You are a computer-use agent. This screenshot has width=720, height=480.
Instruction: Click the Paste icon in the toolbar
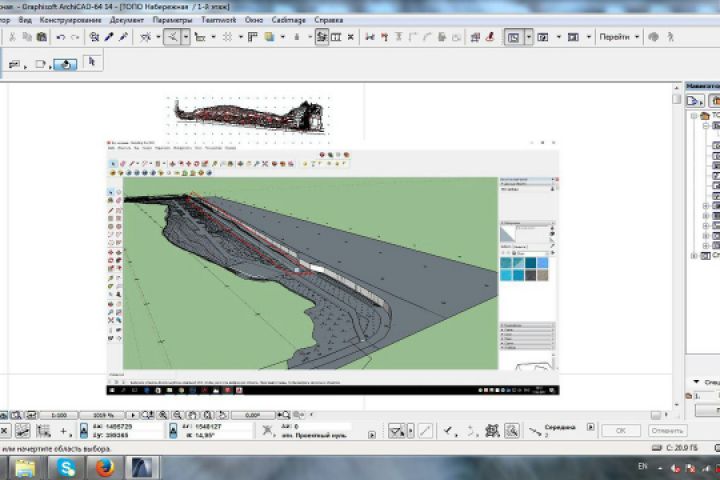(x=41, y=37)
